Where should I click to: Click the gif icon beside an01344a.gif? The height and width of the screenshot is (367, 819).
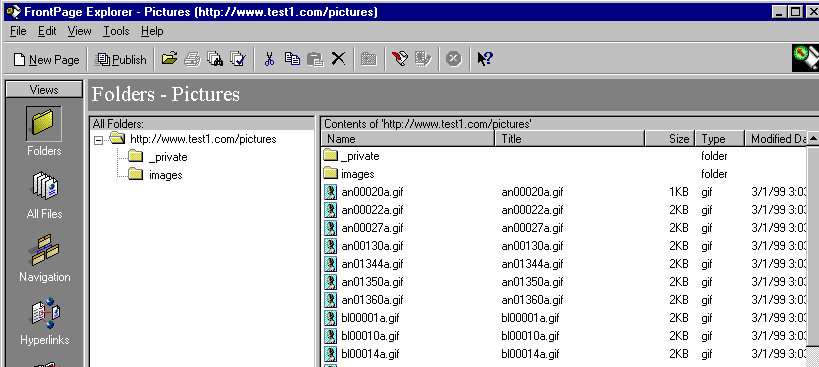[x=330, y=264]
